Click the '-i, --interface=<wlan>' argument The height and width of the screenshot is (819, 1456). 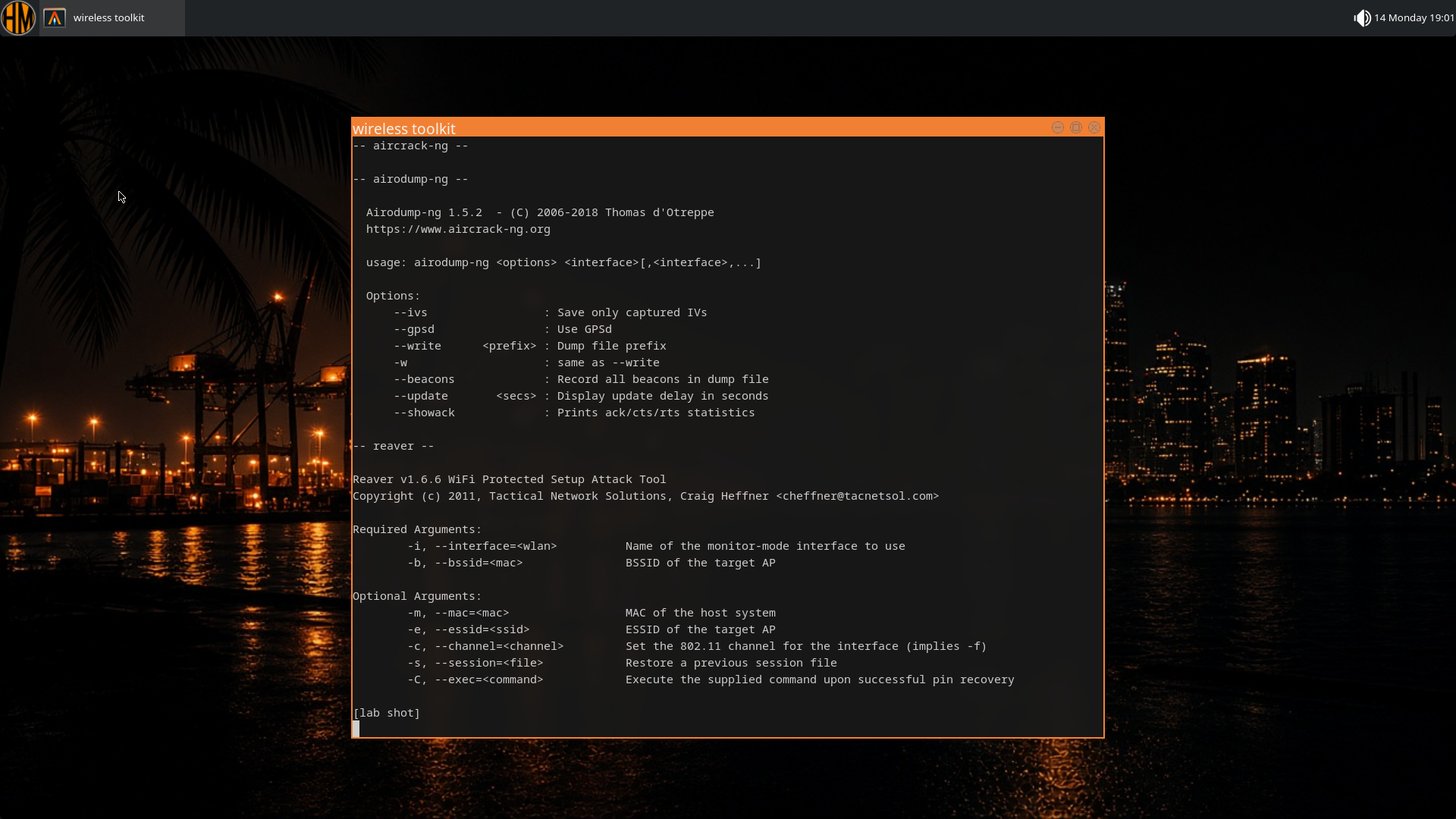pyautogui.click(x=482, y=546)
